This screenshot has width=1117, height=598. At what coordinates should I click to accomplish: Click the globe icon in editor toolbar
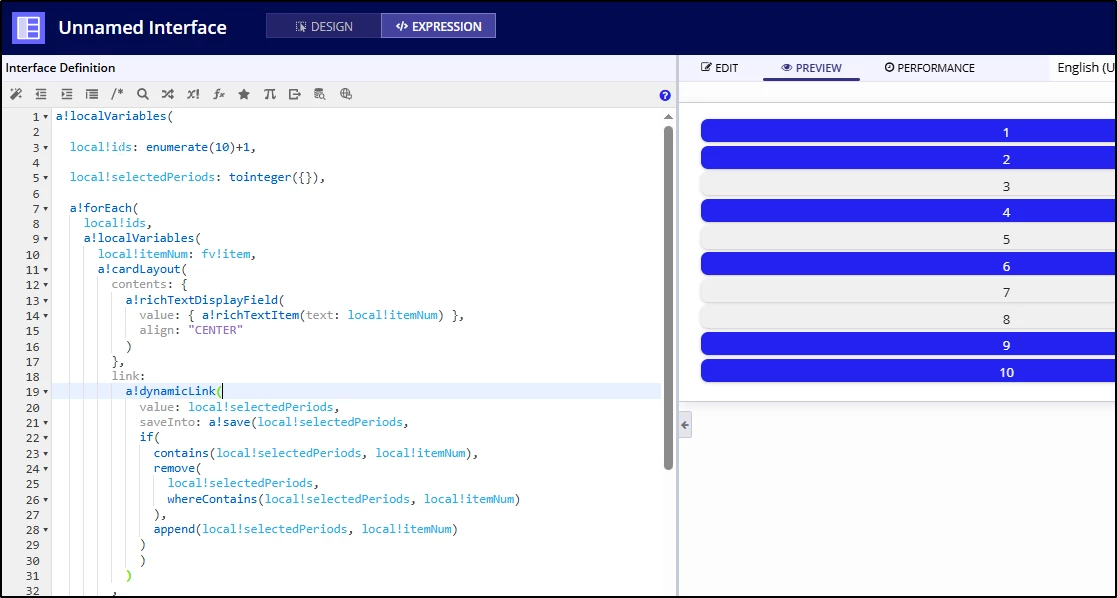click(x=346, y=94)
